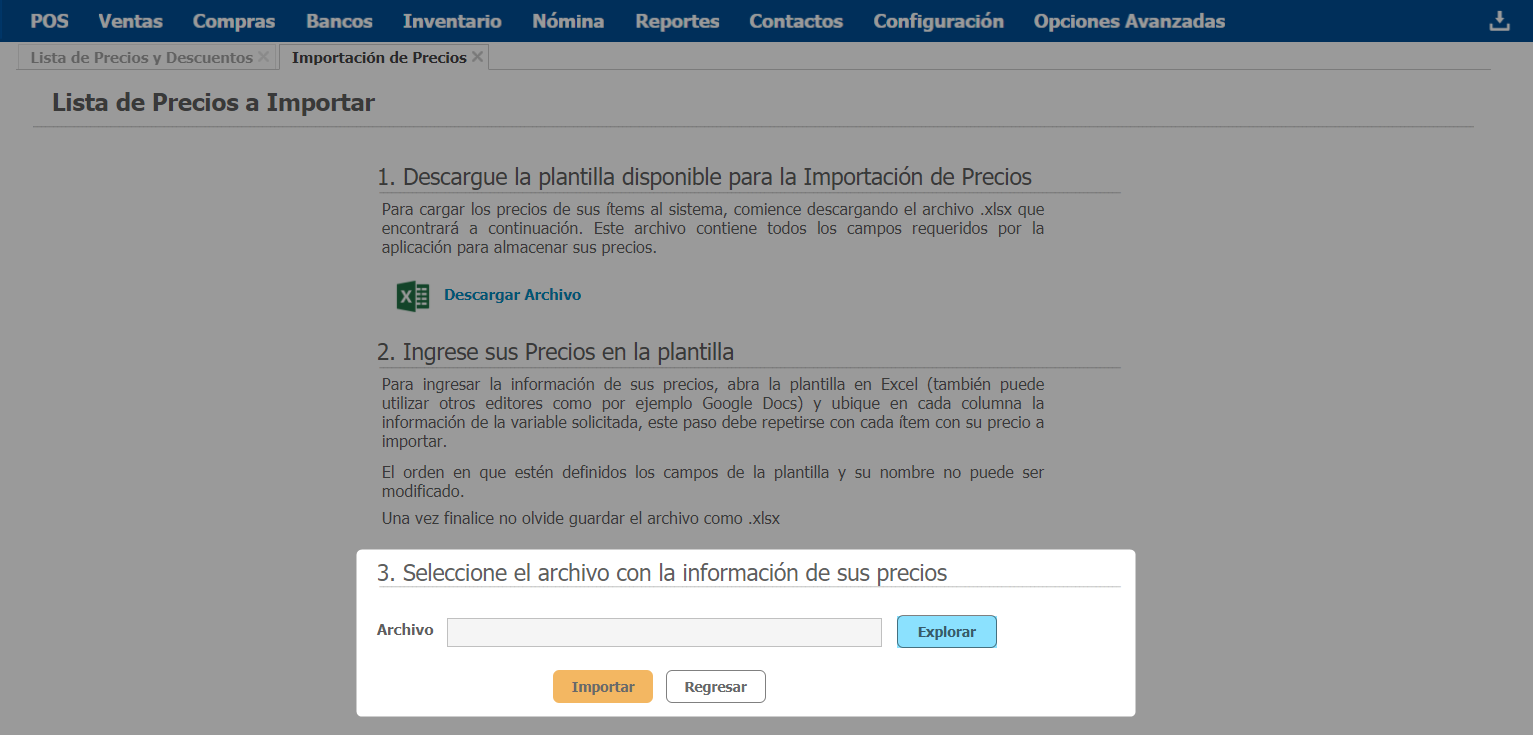Close the Importación de Precios tab

coord(478,57)
